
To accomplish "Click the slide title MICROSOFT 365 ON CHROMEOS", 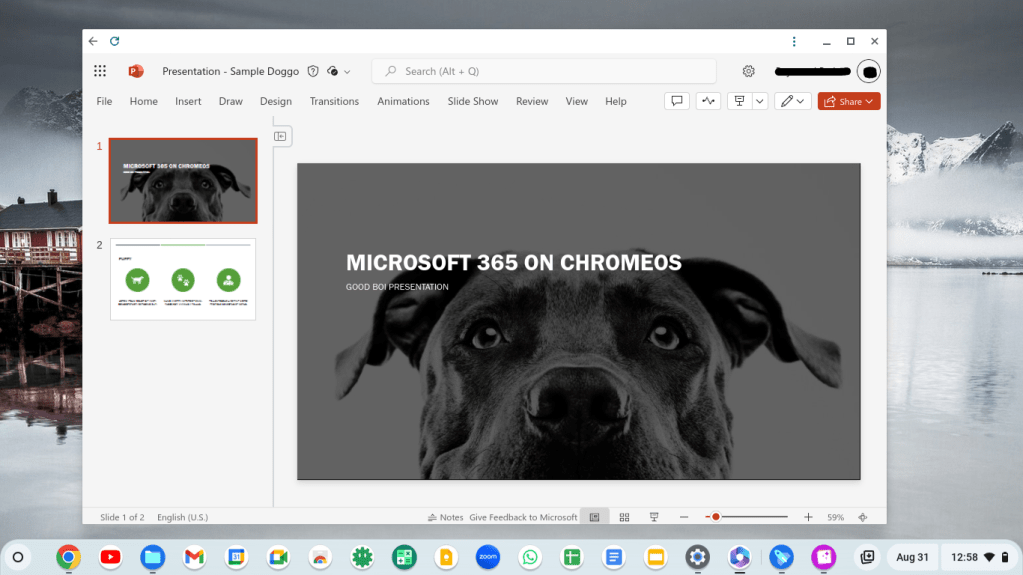I will pyautogui.click(x=513, y=262).
